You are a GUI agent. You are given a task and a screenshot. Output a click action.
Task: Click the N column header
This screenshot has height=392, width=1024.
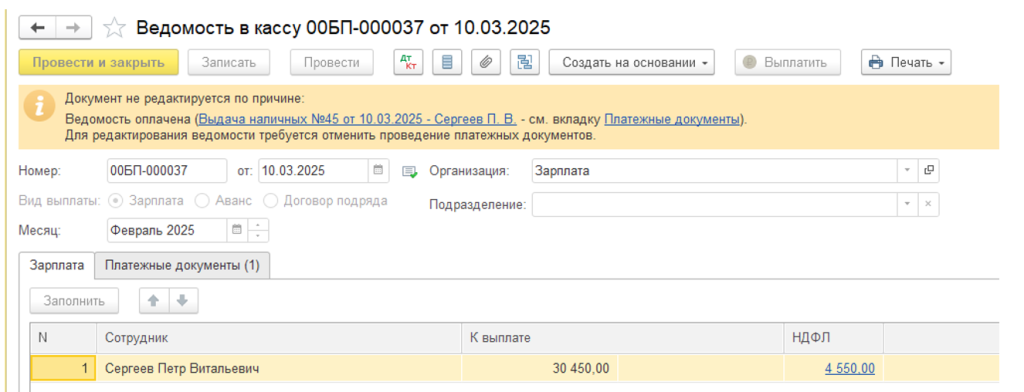pos(63,338)
